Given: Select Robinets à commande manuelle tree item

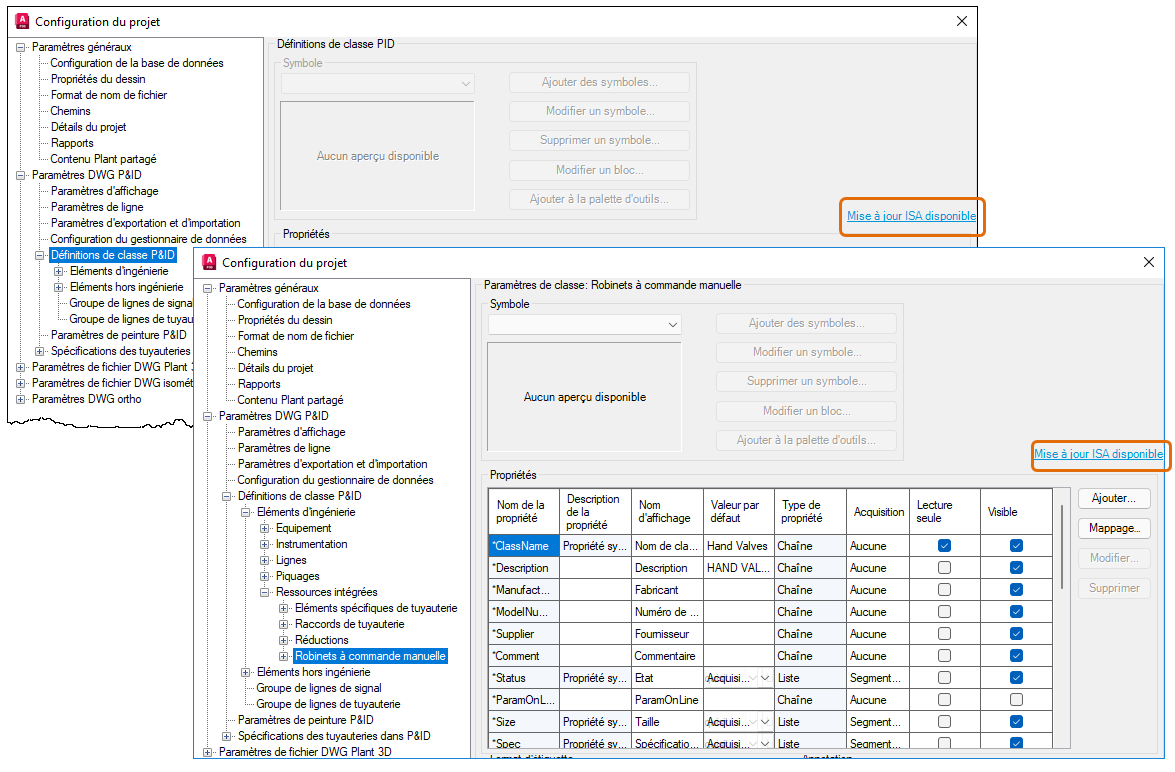Looking at the screenshot, I should click(370, 656).
